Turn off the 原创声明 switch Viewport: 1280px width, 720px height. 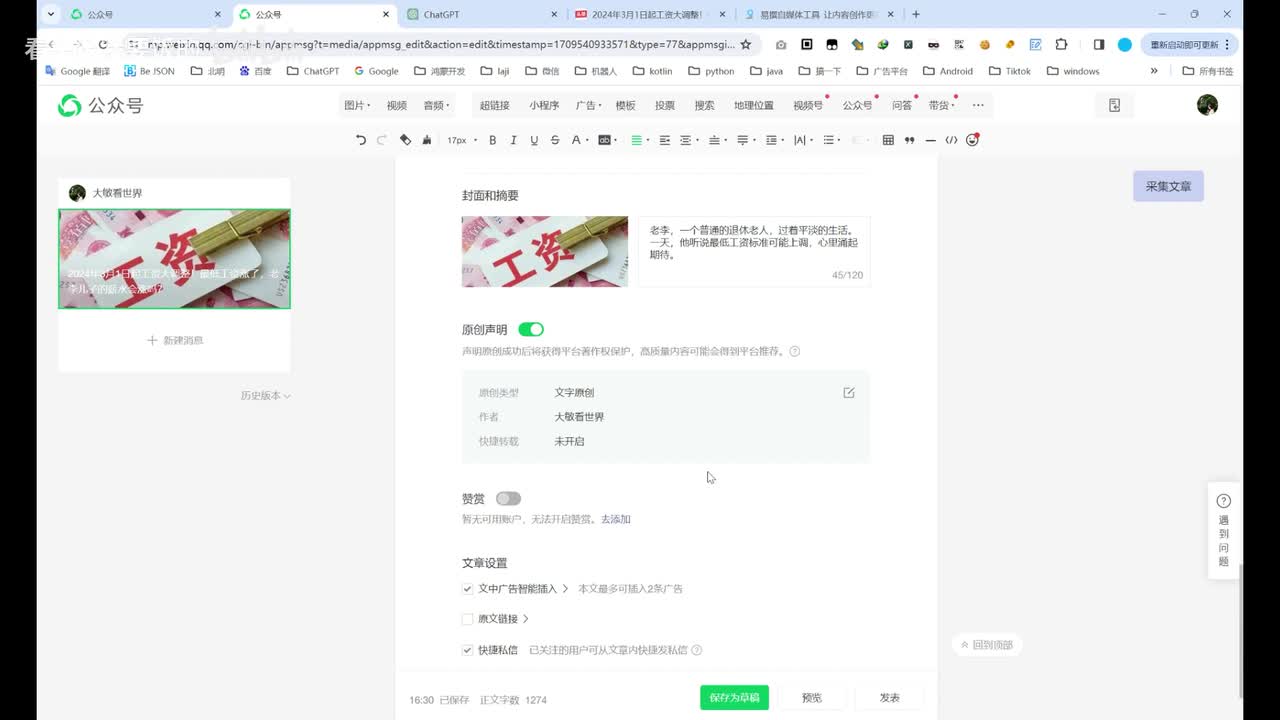[x=531, y=329]
